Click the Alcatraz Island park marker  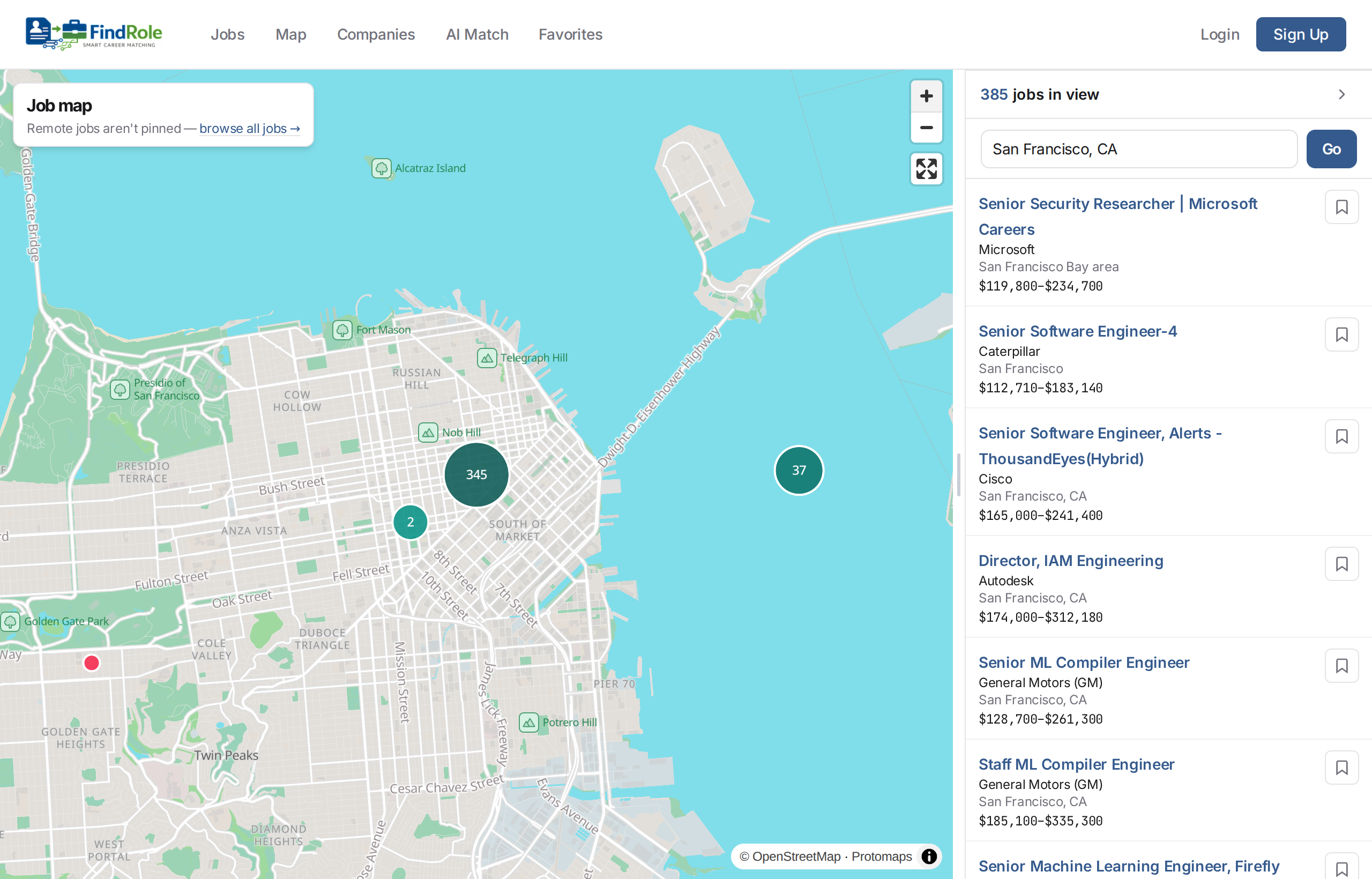click(x=381, y=168)
